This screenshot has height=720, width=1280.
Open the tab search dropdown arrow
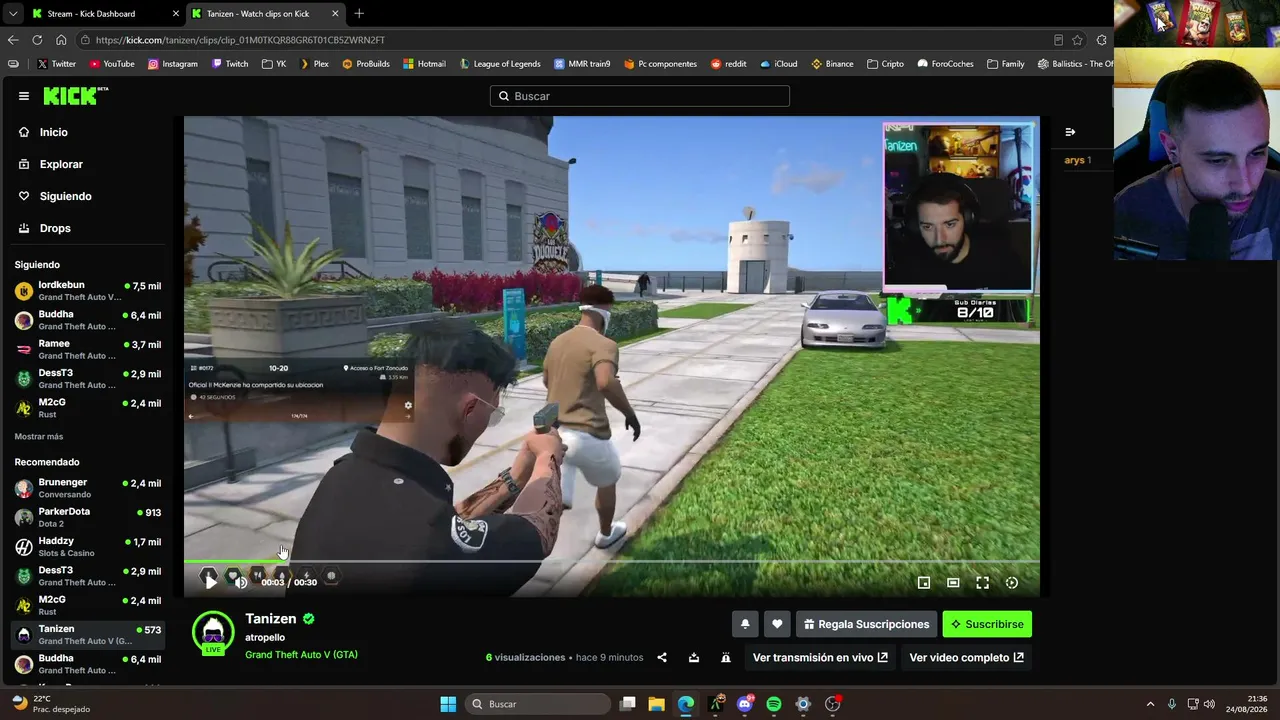pos(13,14)
